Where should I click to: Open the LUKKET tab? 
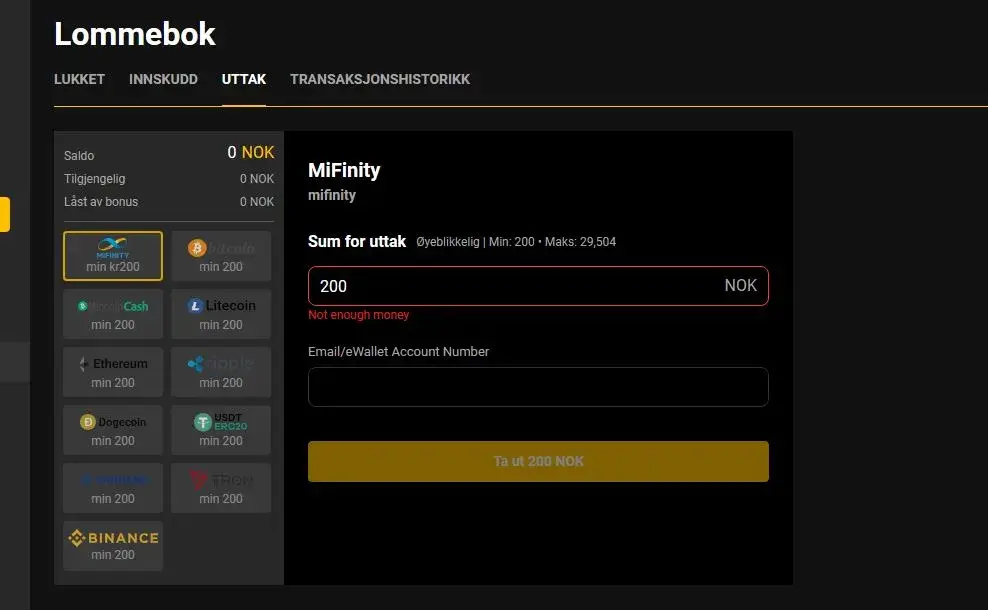coord(79,79)
